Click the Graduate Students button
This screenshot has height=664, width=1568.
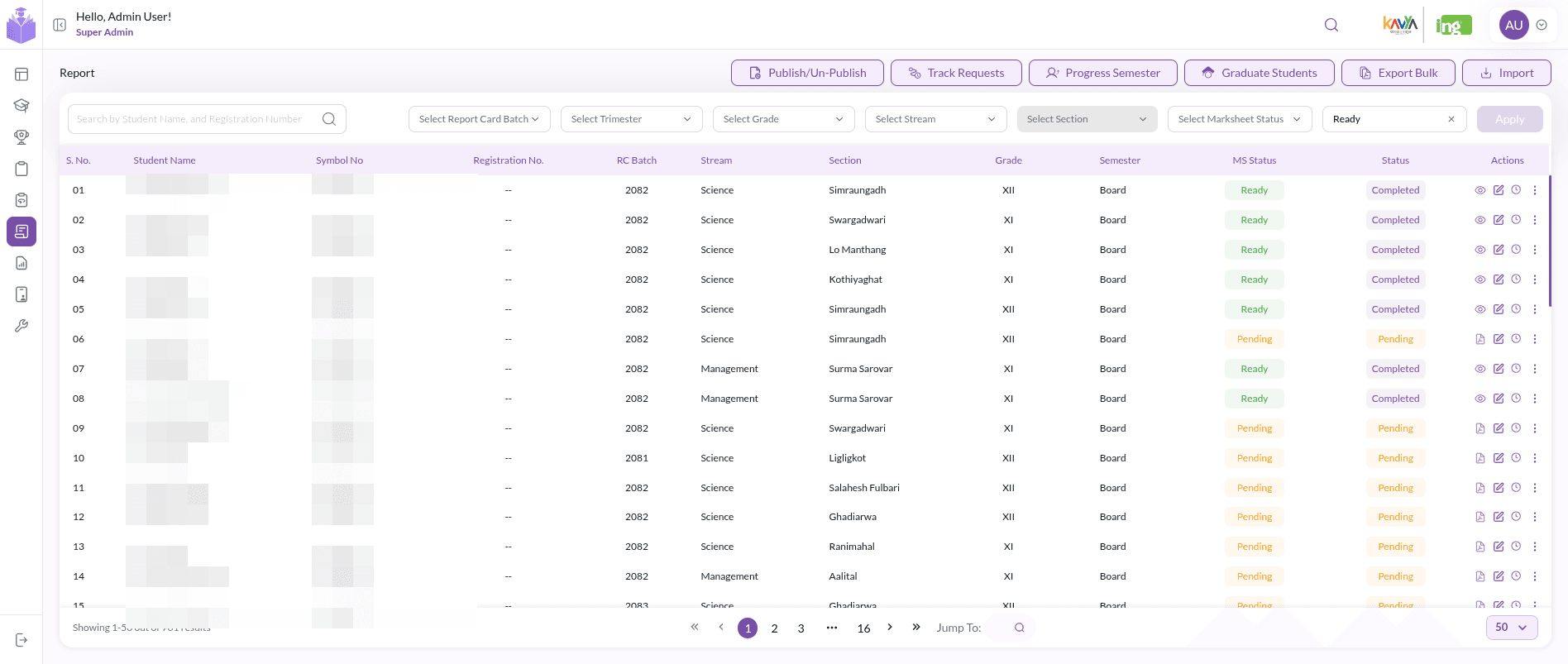click(x=1260, y=73)
